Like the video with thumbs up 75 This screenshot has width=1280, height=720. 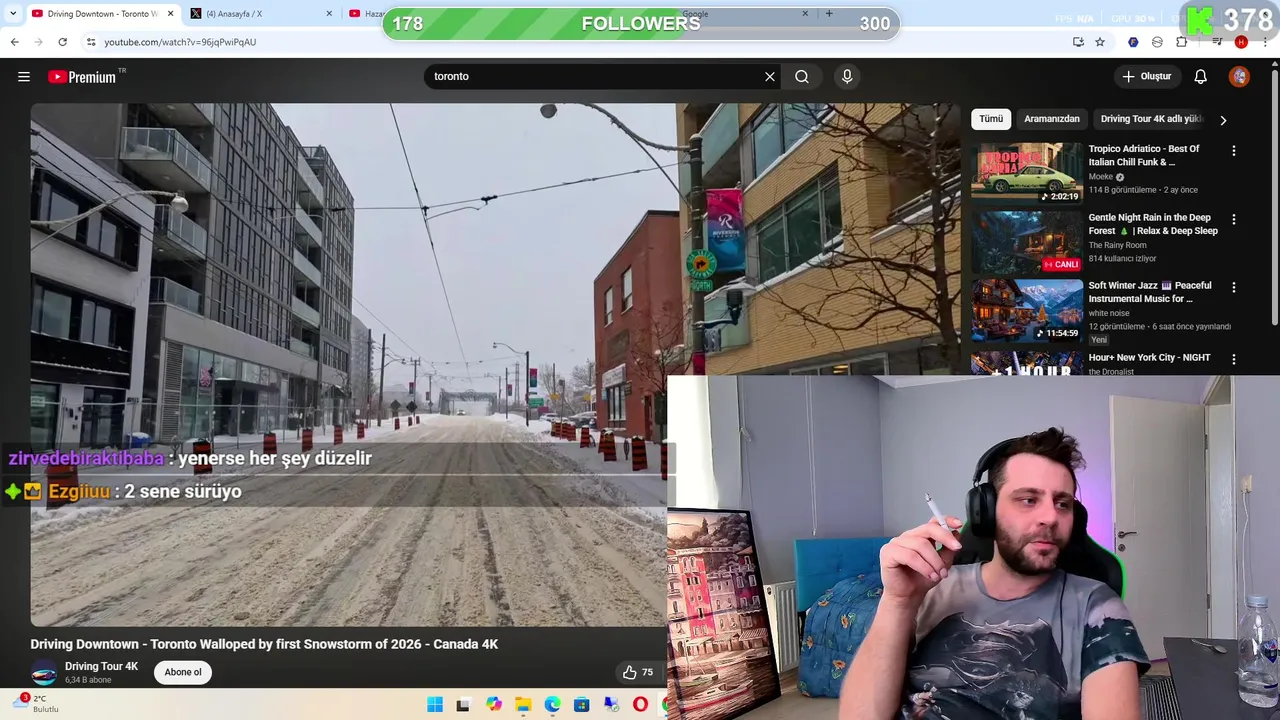click(x=638, y=672)
